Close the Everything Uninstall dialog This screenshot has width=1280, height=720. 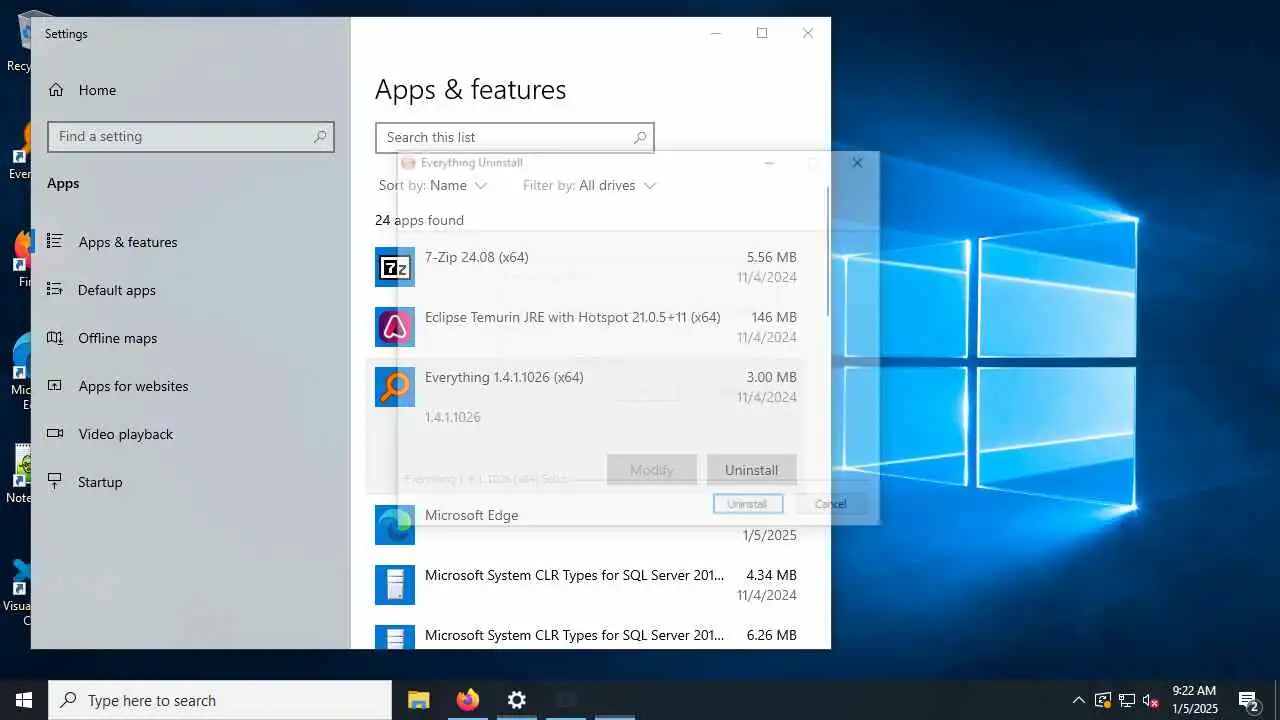click(x=857, y=163)
